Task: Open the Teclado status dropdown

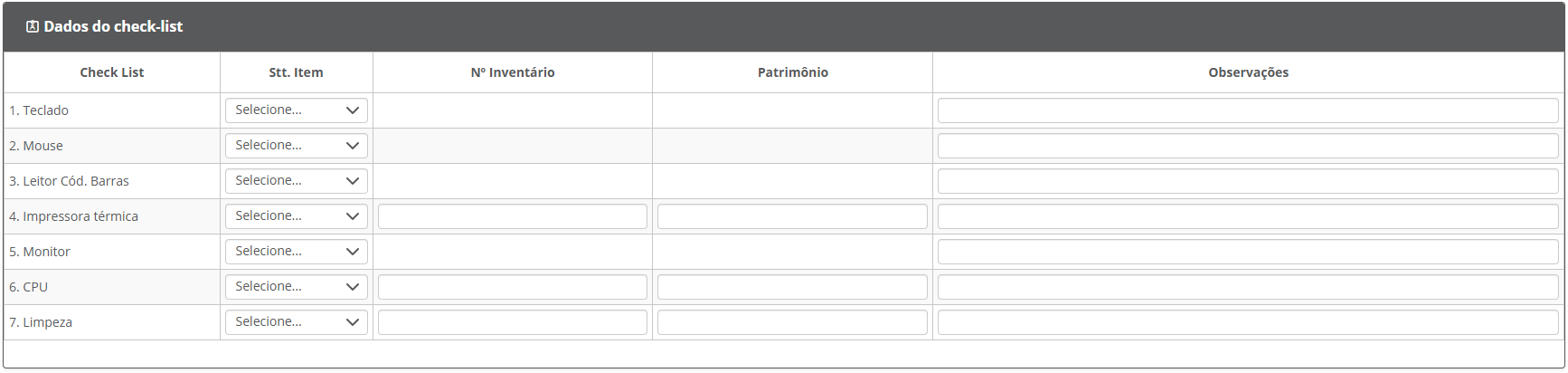Action: (297, 110)
